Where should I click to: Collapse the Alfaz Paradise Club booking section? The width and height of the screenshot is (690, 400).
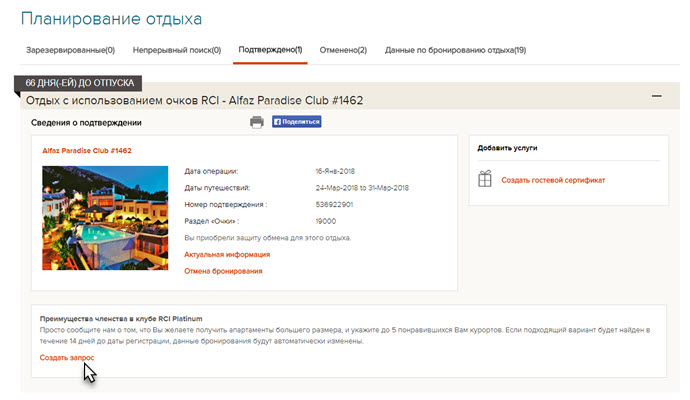(x=657, y=96)
